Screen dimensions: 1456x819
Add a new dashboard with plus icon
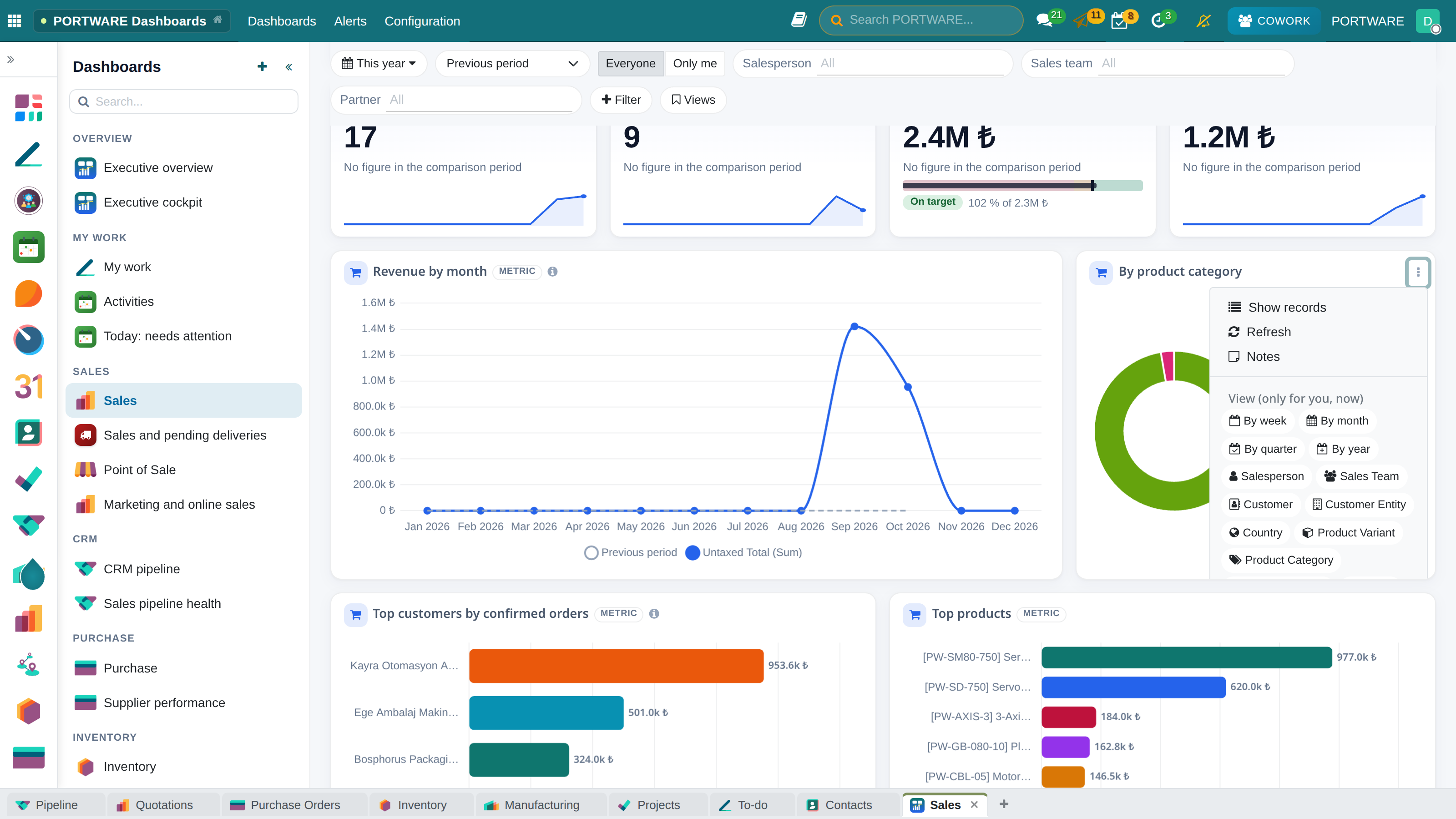[262, 67]
